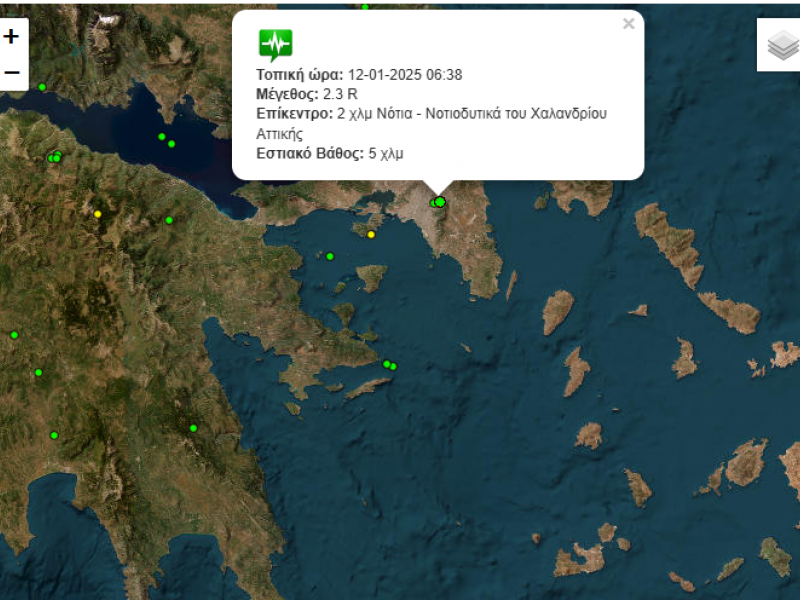Select the yellow marker on Salamina island
The height and width of the screenshot is (600, 800).
coord(371,235)
